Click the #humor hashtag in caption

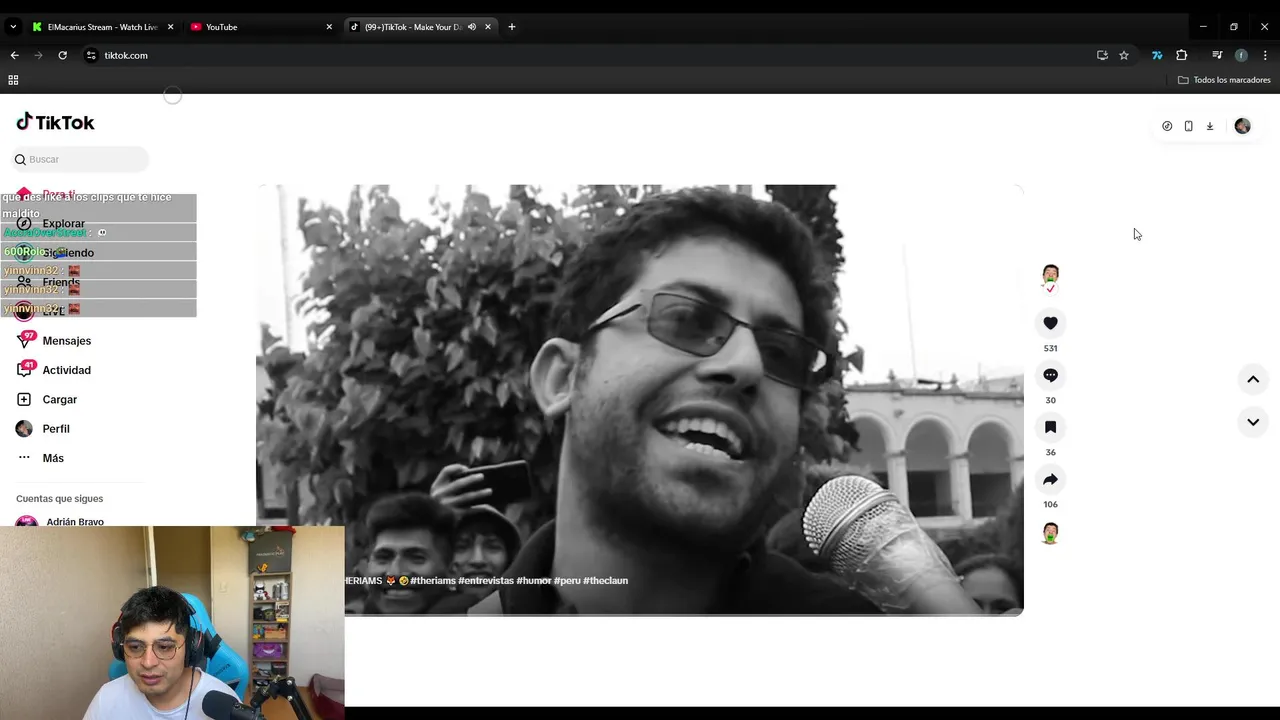pyautogui.click(x=534, y=580)
